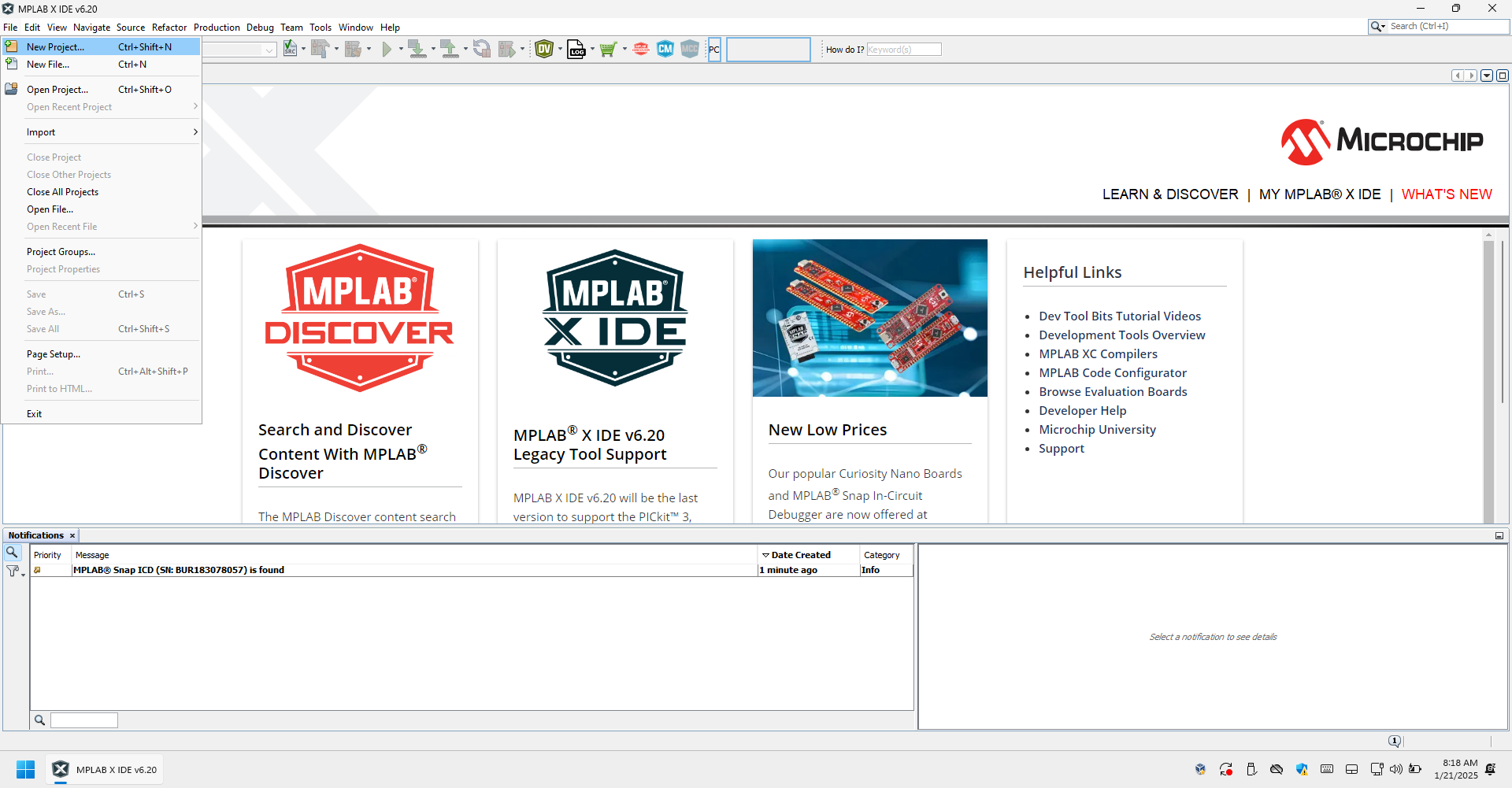Click the Debug Project icon
Image resolution: width=1512 pixels, height=788 pixels.
(x=507, y=49)
